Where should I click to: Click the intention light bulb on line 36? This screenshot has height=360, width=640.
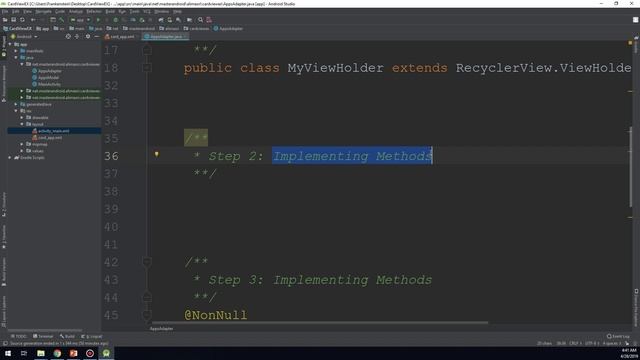(156, 154)
